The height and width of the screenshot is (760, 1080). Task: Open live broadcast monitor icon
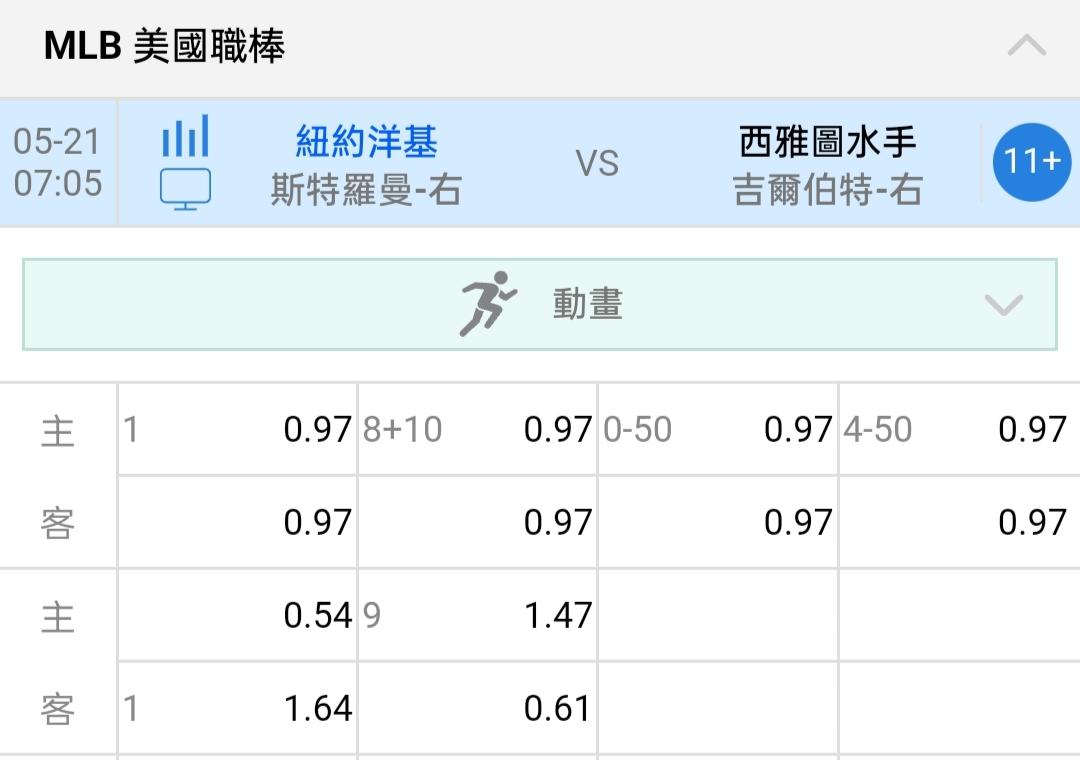pos(185,189)
